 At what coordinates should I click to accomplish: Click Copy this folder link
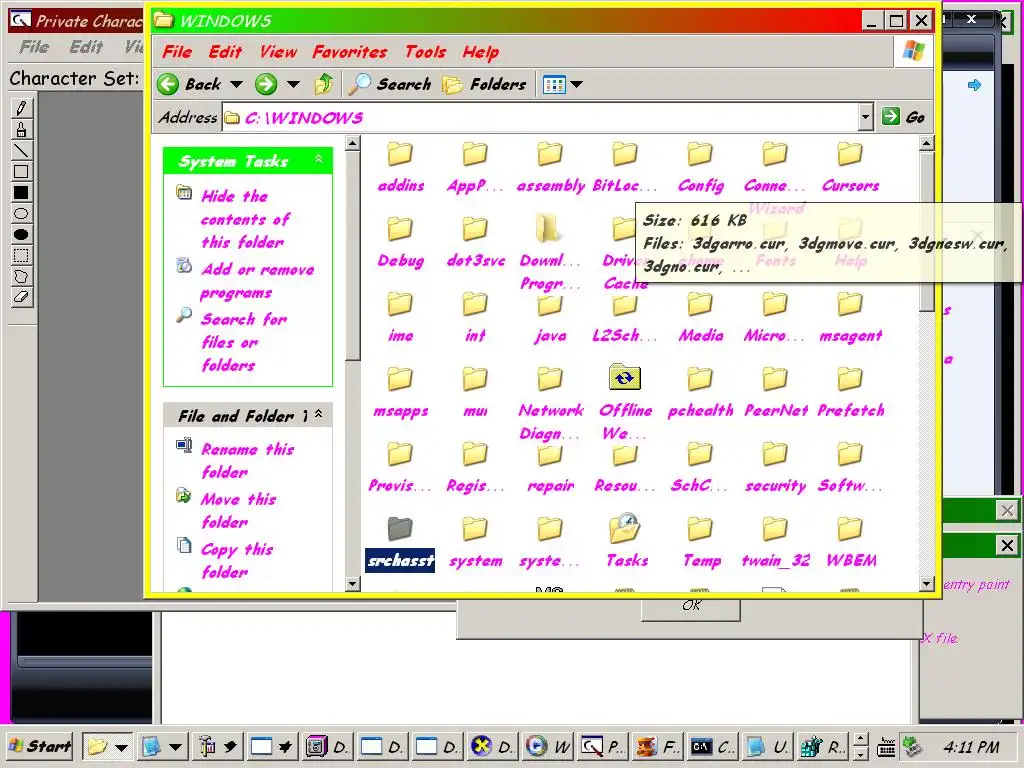pyautogui.click(x=236, y=560)
